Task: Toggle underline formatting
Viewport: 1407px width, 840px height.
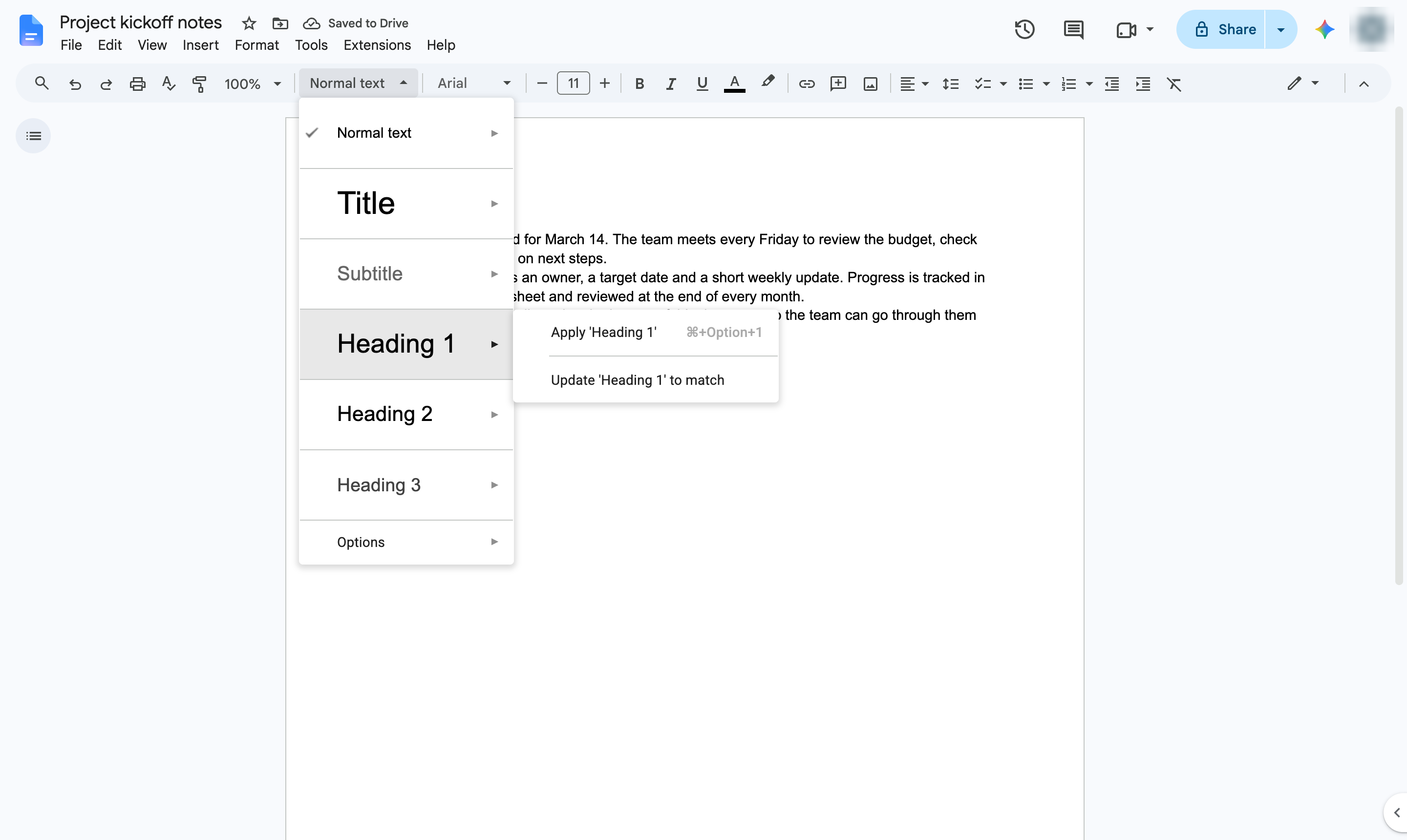Action: click(702, 84)
